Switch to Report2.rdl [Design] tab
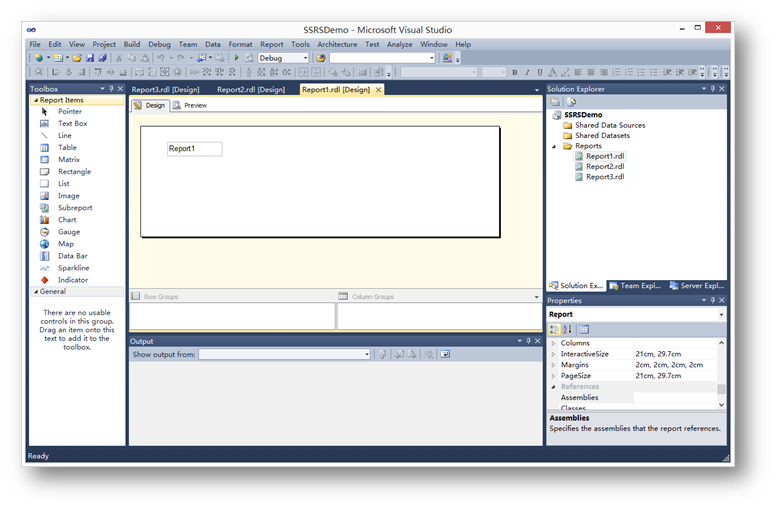The width and height of the screenshot is (777, 509). coord(251,90)
